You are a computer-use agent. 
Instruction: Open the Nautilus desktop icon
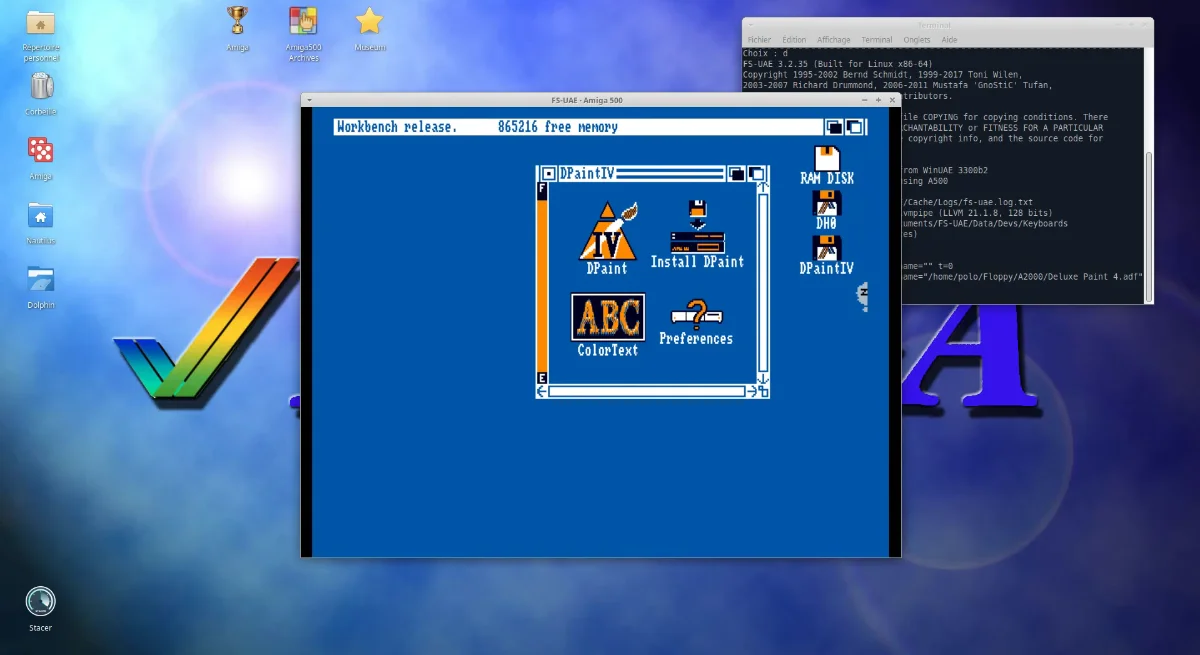pyautogui.click(x=41, y=223)
